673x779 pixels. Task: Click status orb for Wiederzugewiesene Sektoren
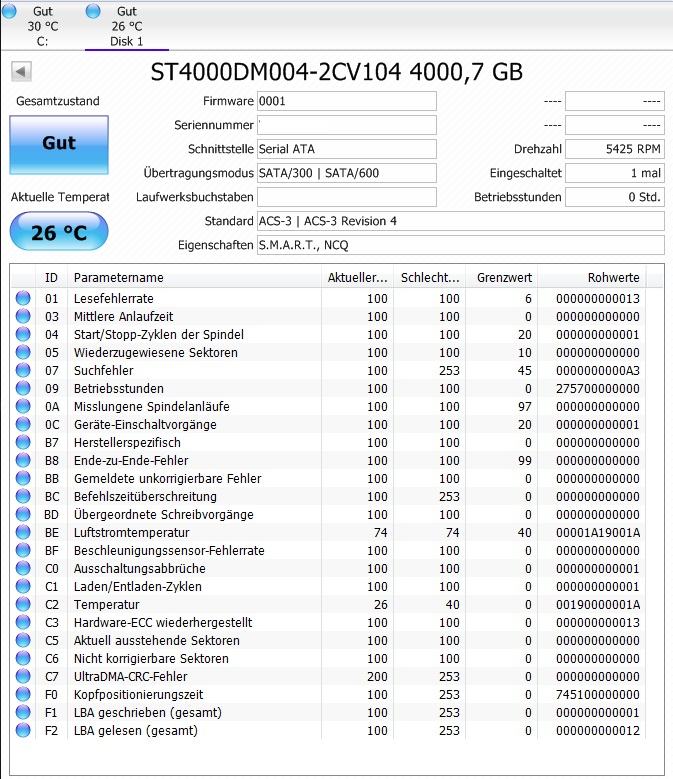pos(23,352)
